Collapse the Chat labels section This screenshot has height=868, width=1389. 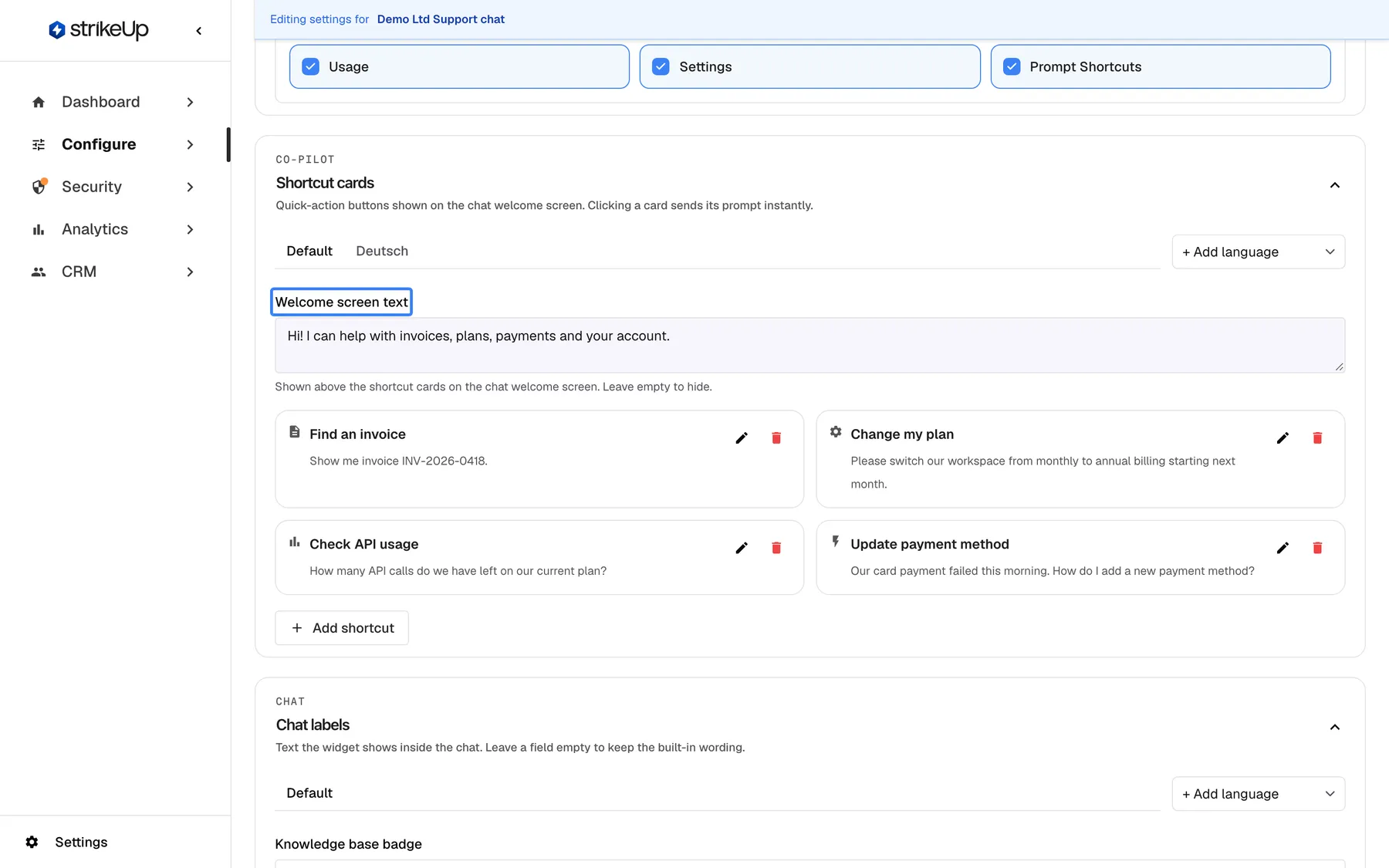[1335, 727]
